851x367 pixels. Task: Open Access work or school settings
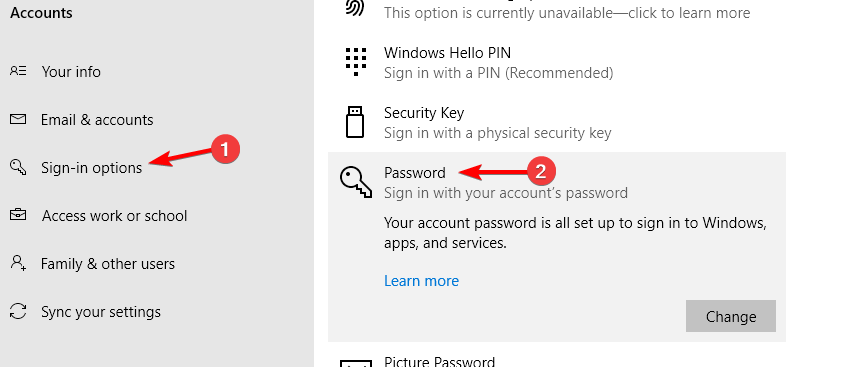(x=115, y=216)
